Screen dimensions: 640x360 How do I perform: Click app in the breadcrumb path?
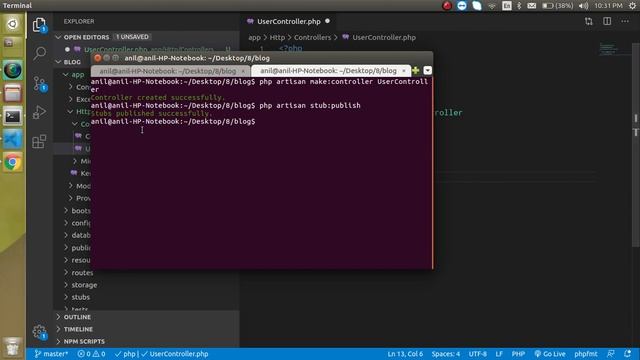pyautogui.click(x=254, y=38)
